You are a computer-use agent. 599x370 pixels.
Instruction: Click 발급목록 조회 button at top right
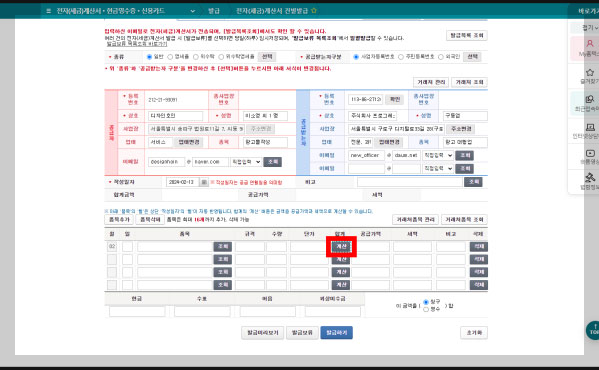(x=466, y=36)
